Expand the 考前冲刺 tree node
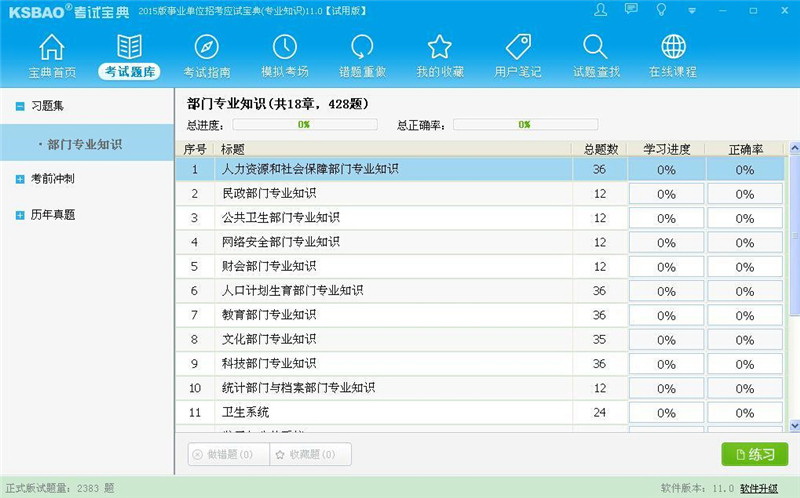Screen dimensions: 800x498 tap(20, 179)
